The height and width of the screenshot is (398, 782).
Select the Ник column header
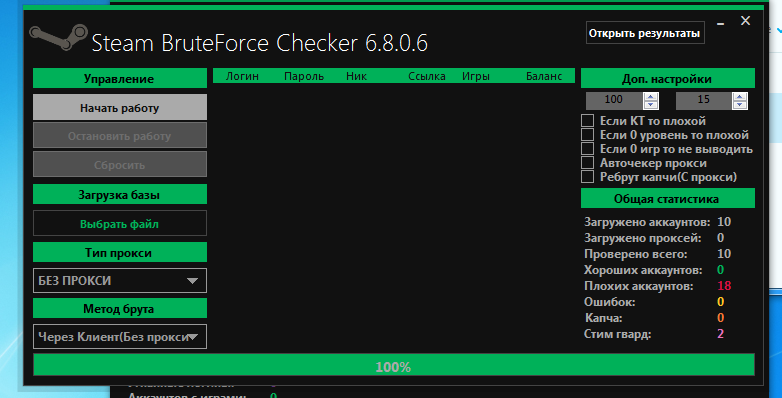356,76
